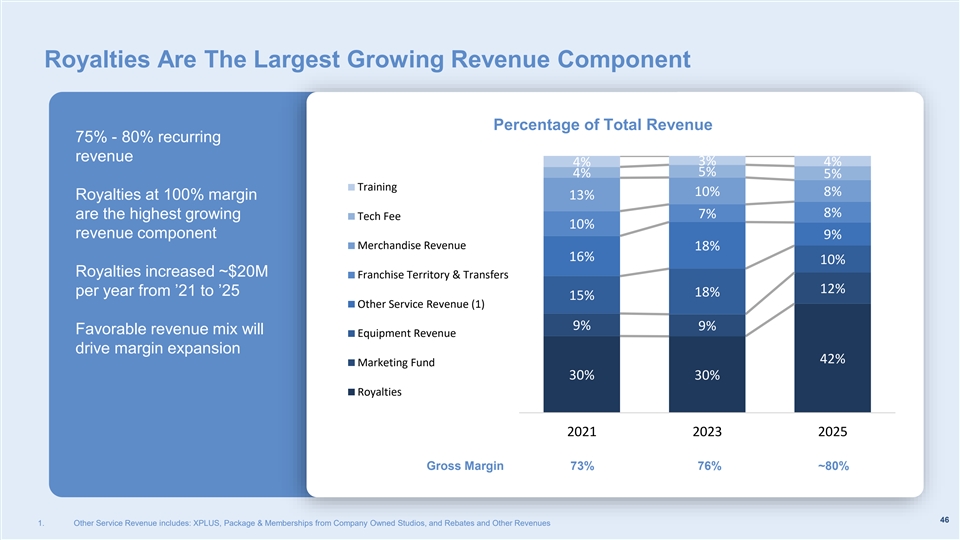This screenshot has width=960, height=540.
Task: Select the 42% Royalties segment in 2025 bar
Action: [x=832, y=358]
